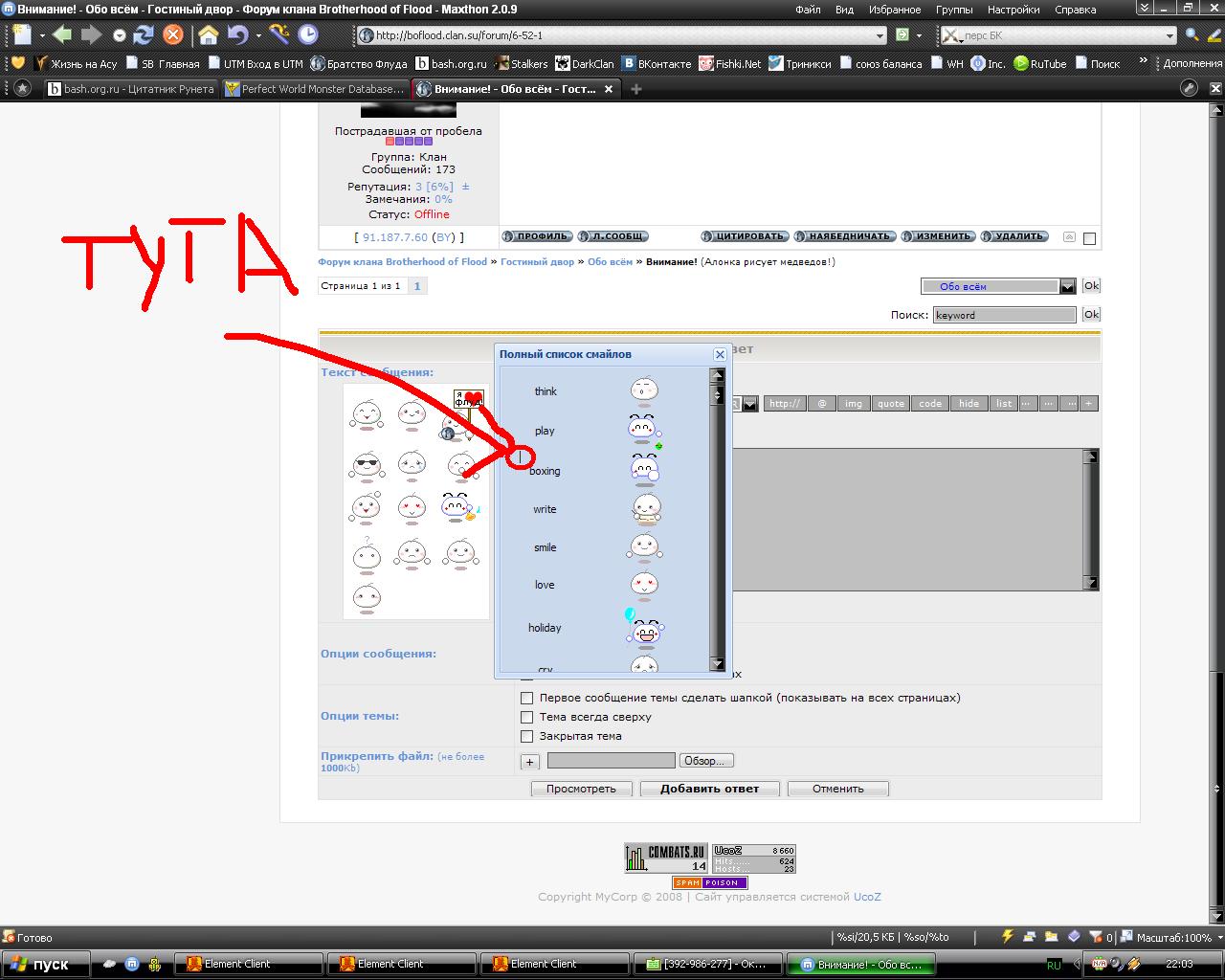
Task: Insert 'hide' BB-code tag button
Action: (969, 404)
